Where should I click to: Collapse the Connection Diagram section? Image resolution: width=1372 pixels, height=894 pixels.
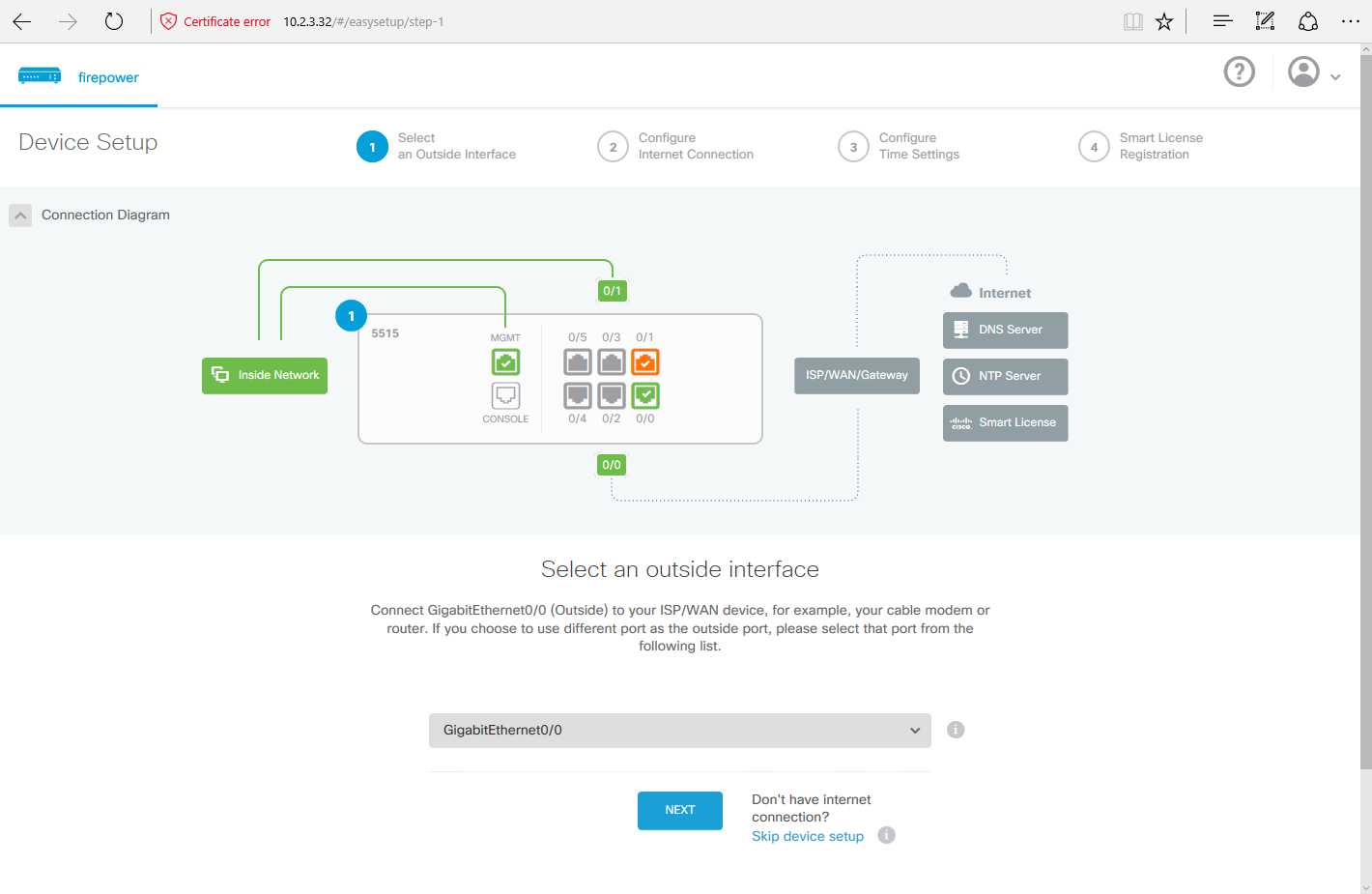pyautogui.click(x=20, y=215)
